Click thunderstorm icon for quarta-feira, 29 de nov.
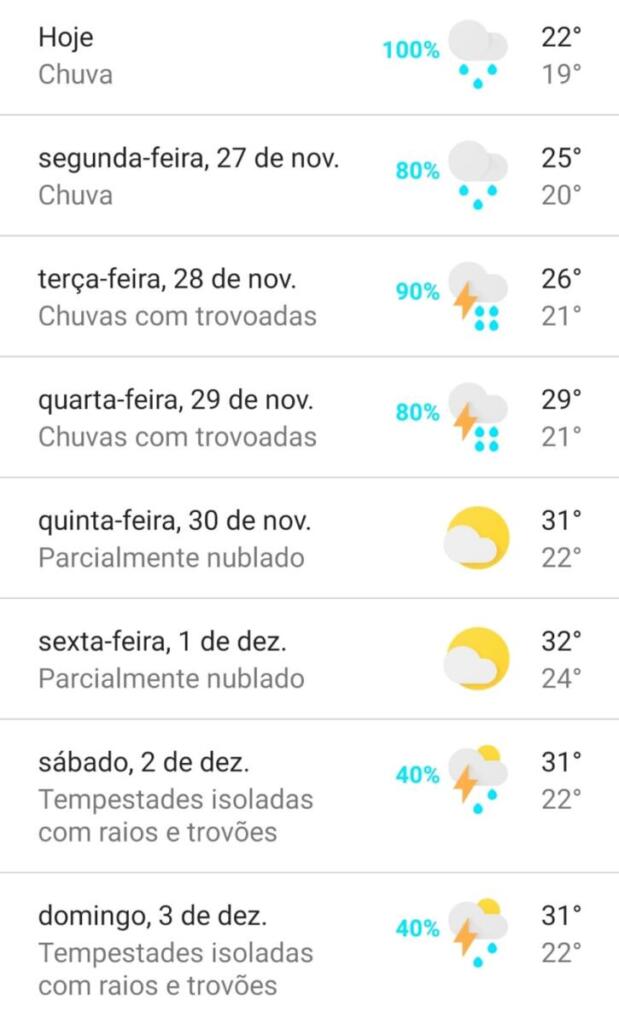The image size is (619, 1024). pos(477,417)
